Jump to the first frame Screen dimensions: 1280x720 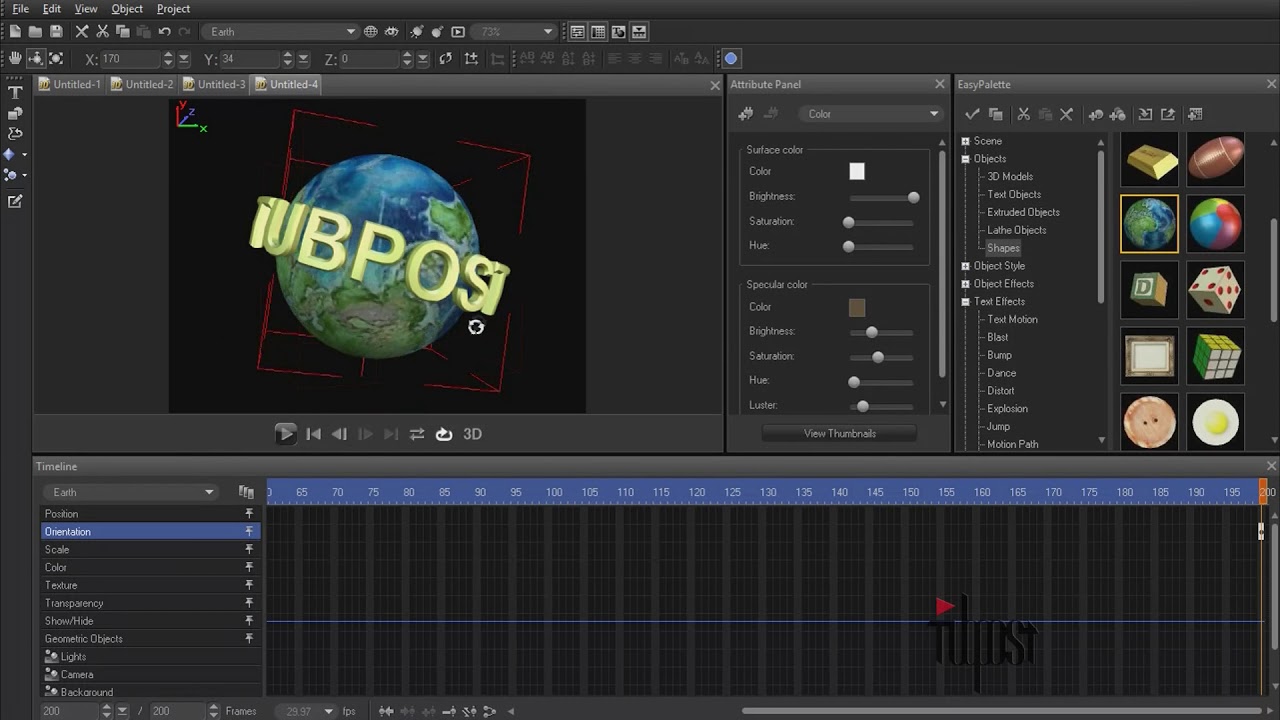coord(313,434)
